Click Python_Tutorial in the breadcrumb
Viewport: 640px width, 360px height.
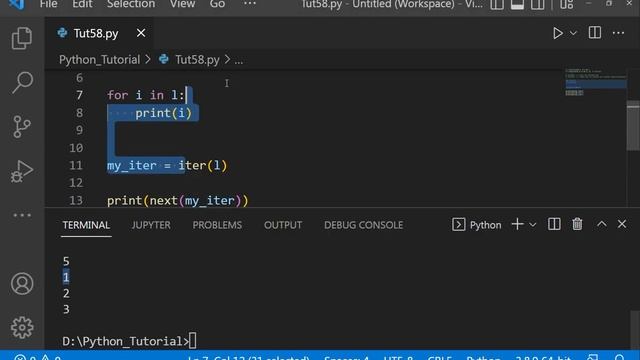[99, 60]
